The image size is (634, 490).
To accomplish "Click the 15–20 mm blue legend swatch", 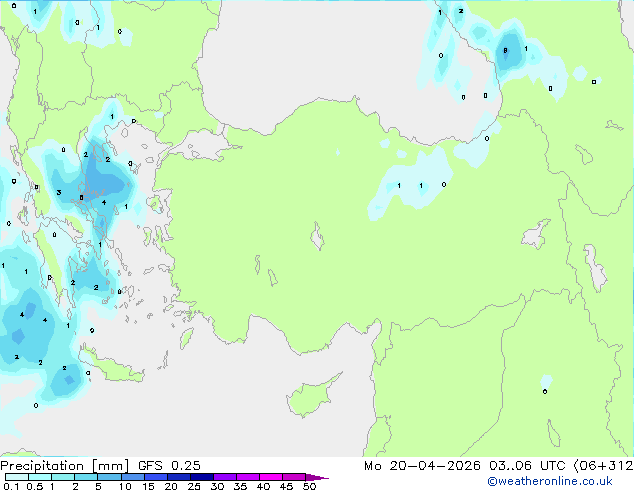I will pos(156,477).
